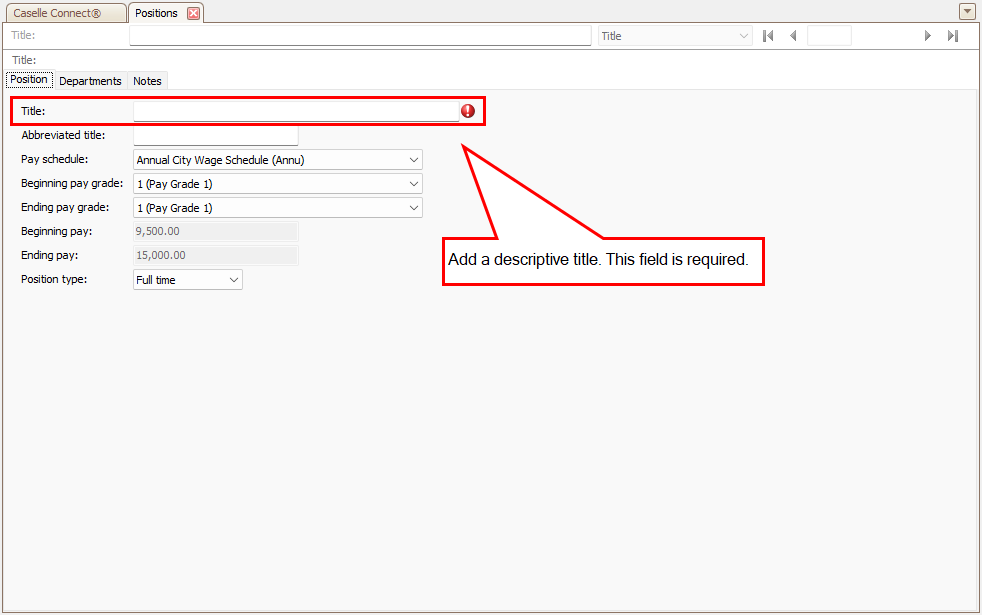Click the Pay schedule label

point(54,159)
